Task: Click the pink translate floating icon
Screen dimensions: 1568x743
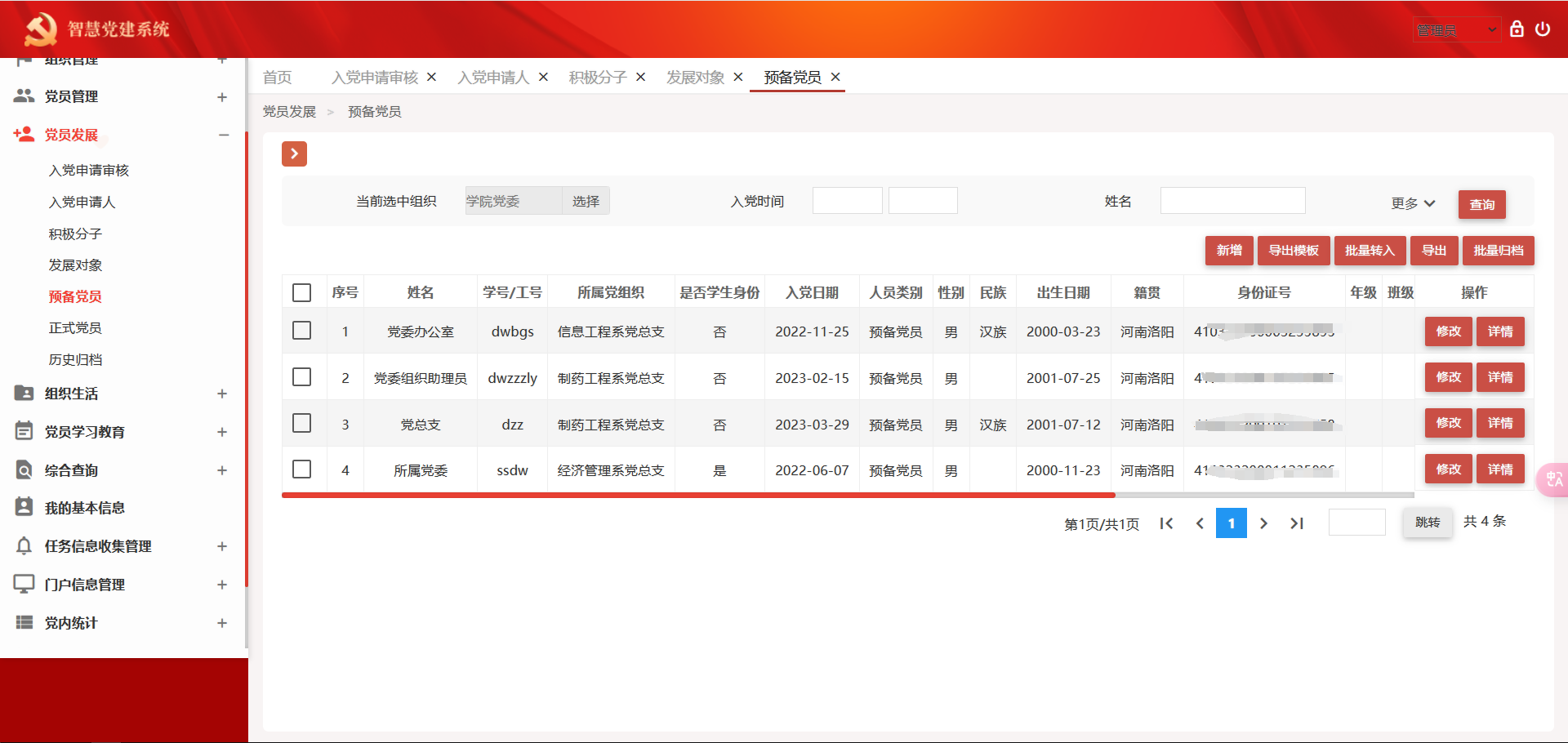Action: point(1552,479)
